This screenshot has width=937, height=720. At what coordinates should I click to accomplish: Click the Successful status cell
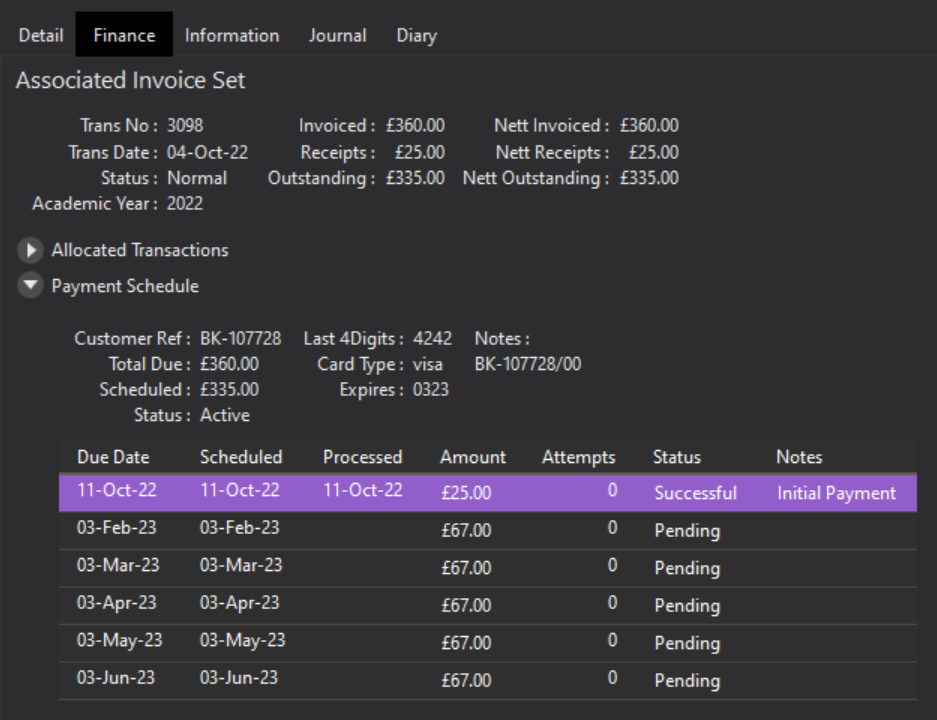pyautogui.click(x=696, y=493)
